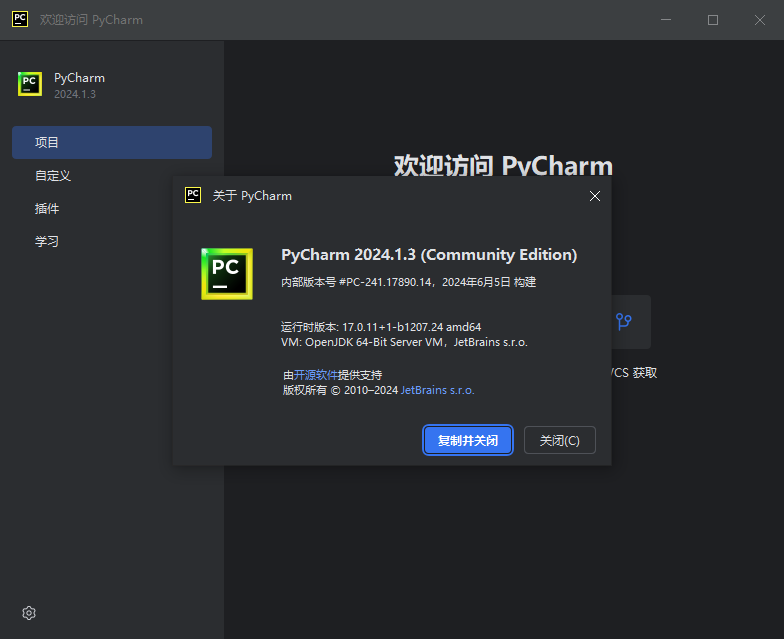Click the VM: OpenJDK 64-Bit Server VM line
Viewport: 784px width, 639px height.
tap(404, 342)
